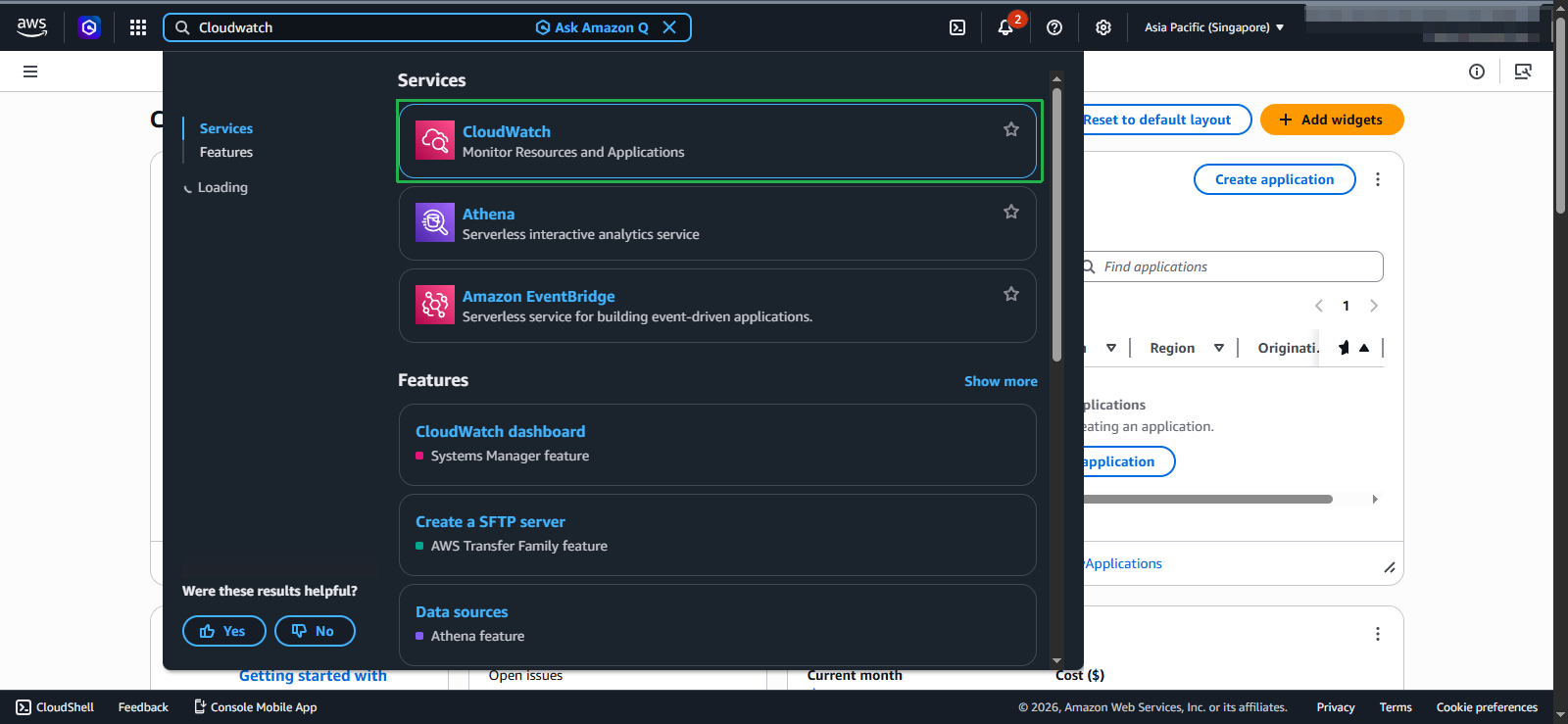
Task: Click the widget resize handle icon
Action: (x=1390, y=567)
